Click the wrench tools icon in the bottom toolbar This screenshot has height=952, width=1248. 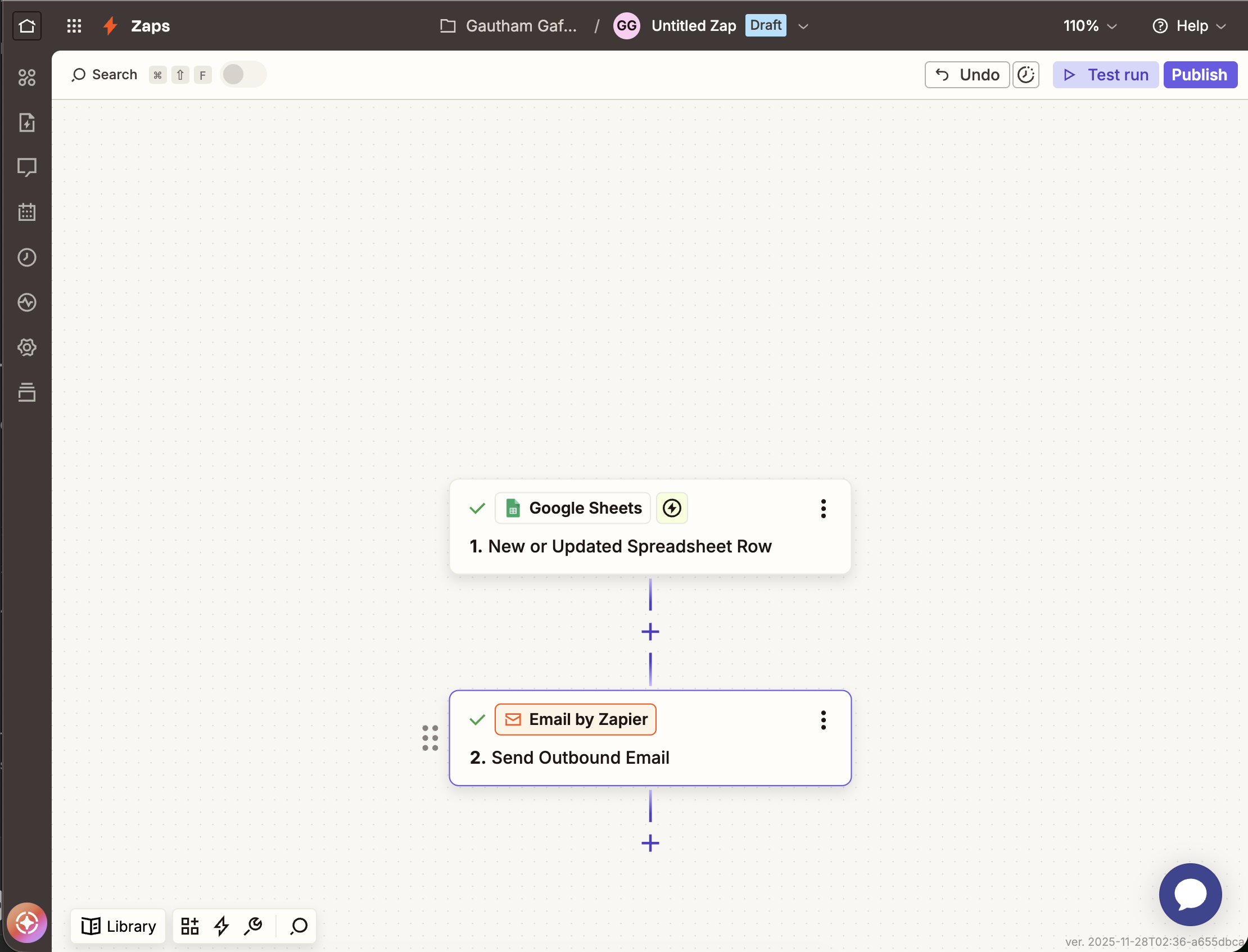pos(254,926)
